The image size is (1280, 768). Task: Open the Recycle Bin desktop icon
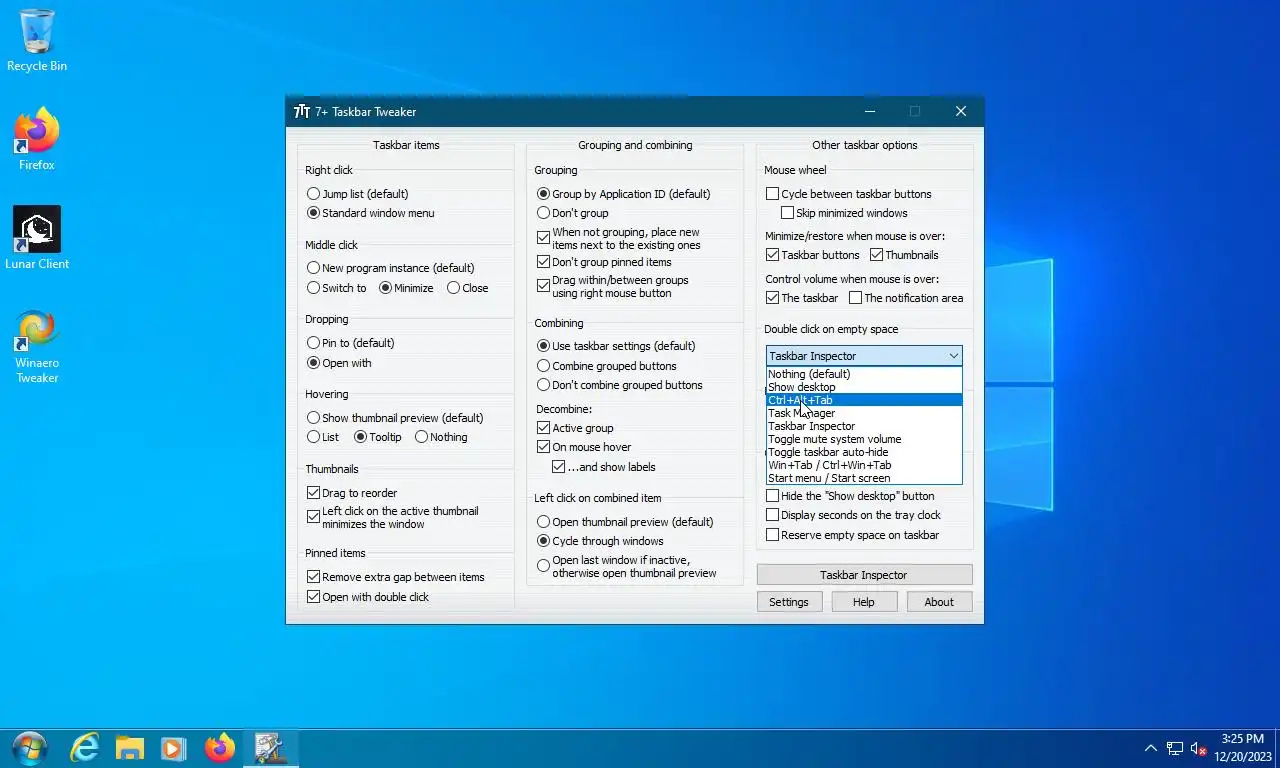[37, 41]
